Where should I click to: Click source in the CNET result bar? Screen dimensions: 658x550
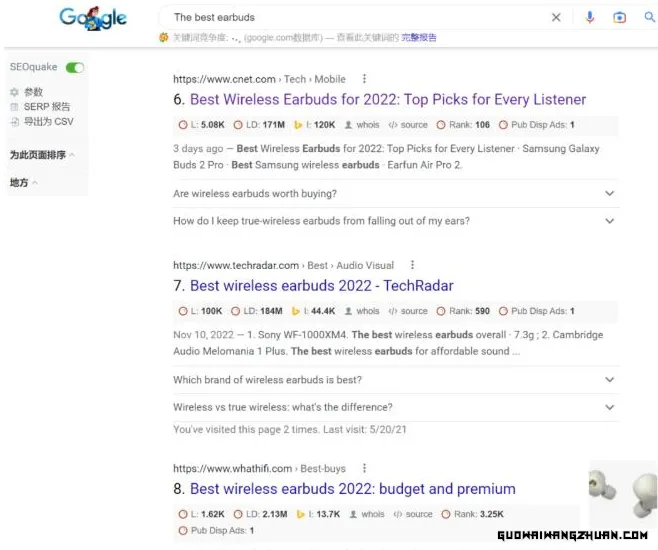click(408, 125)
